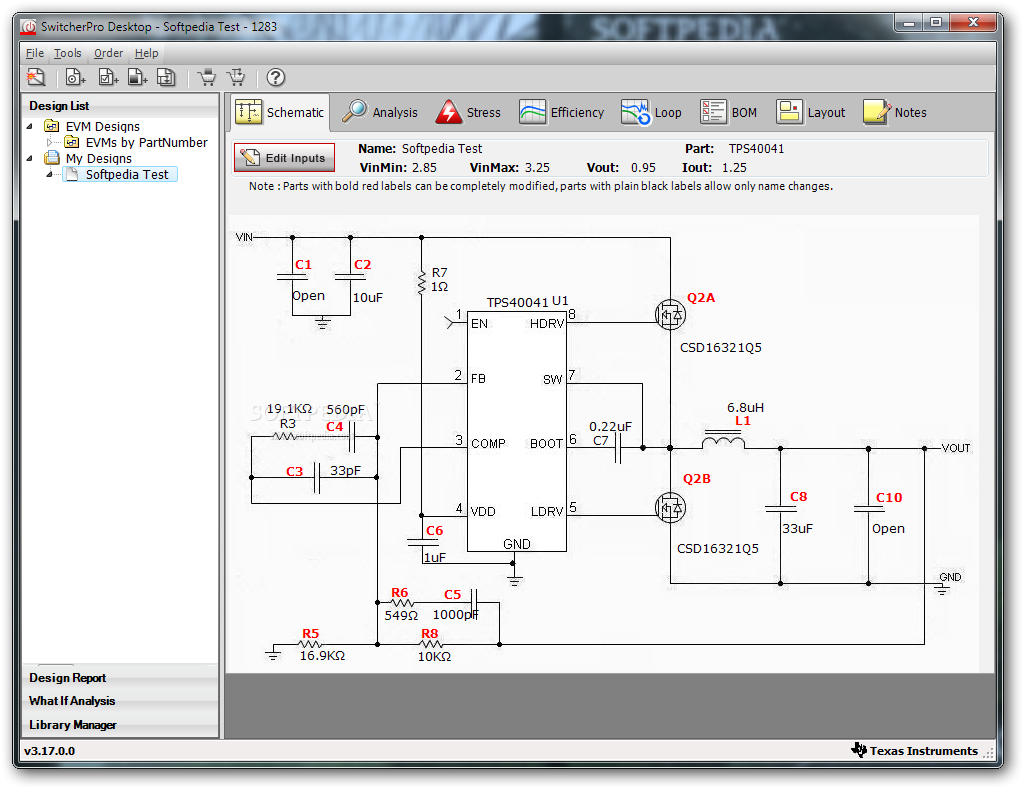Click the Design List section header
1024x789 pixels.
click(x=120, y=105)
